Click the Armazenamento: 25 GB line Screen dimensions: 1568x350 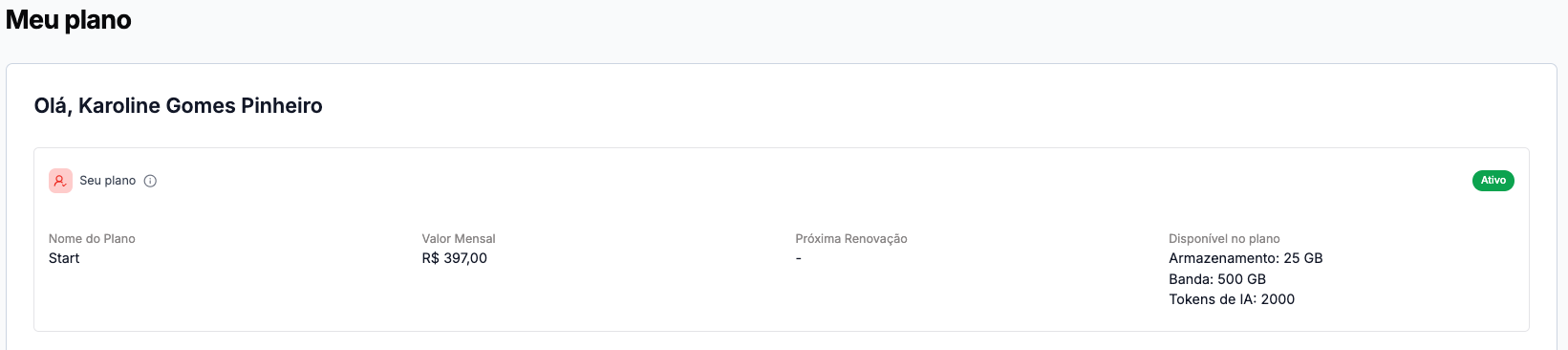point(1246,258)
